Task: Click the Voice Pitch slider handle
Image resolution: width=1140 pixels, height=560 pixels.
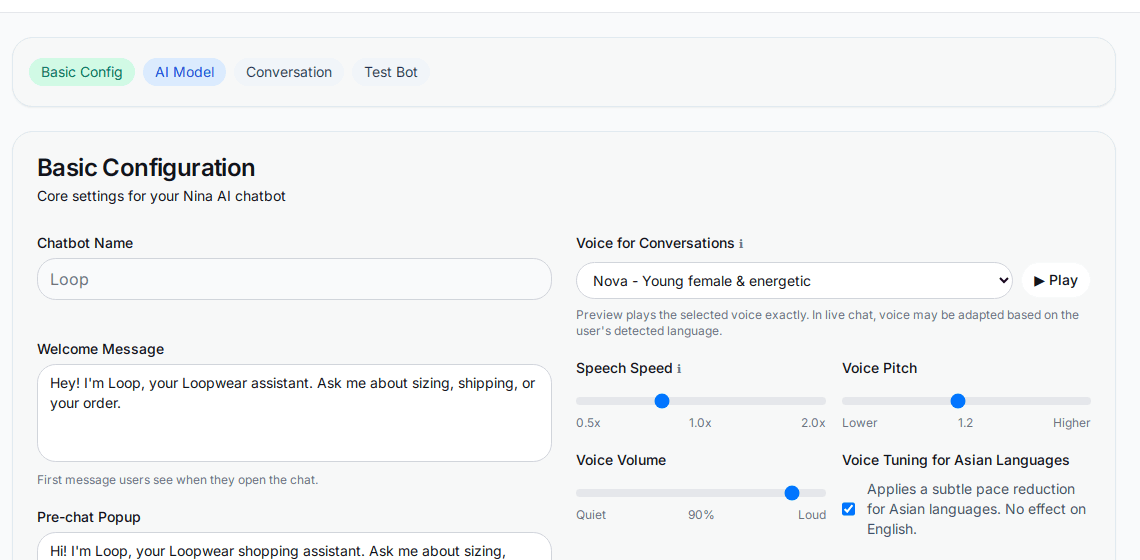Action: click(958, 401)
